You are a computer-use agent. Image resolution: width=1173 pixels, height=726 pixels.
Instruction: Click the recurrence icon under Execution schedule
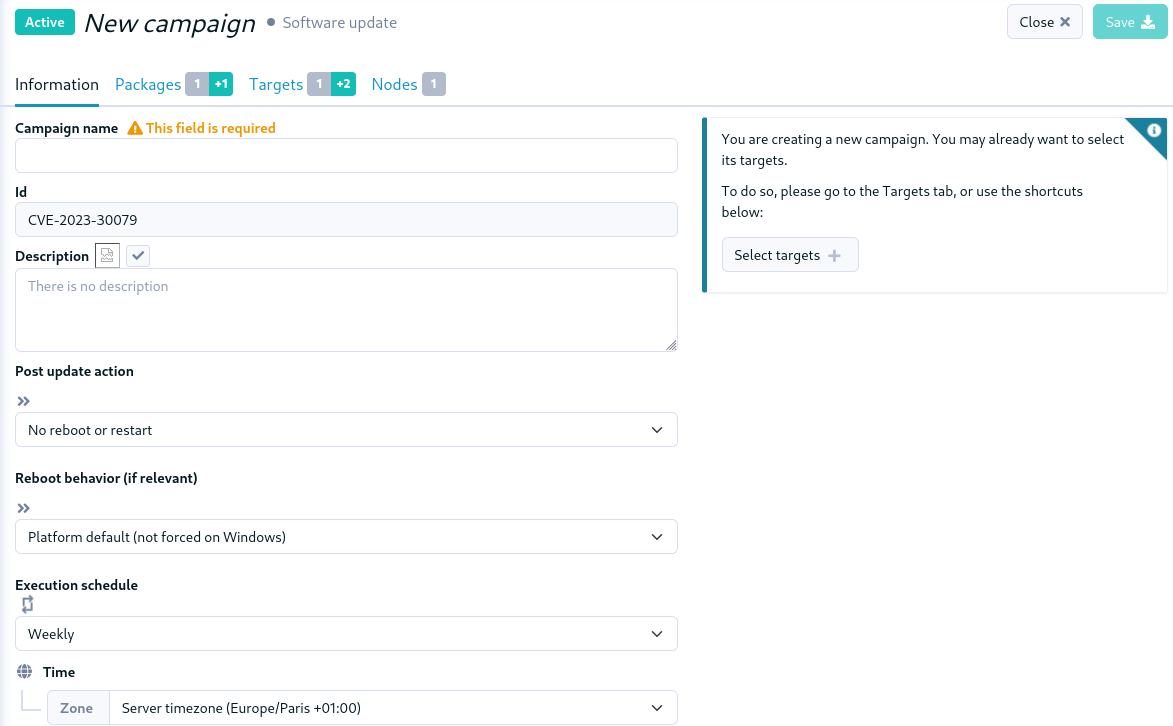pos(27,604)
